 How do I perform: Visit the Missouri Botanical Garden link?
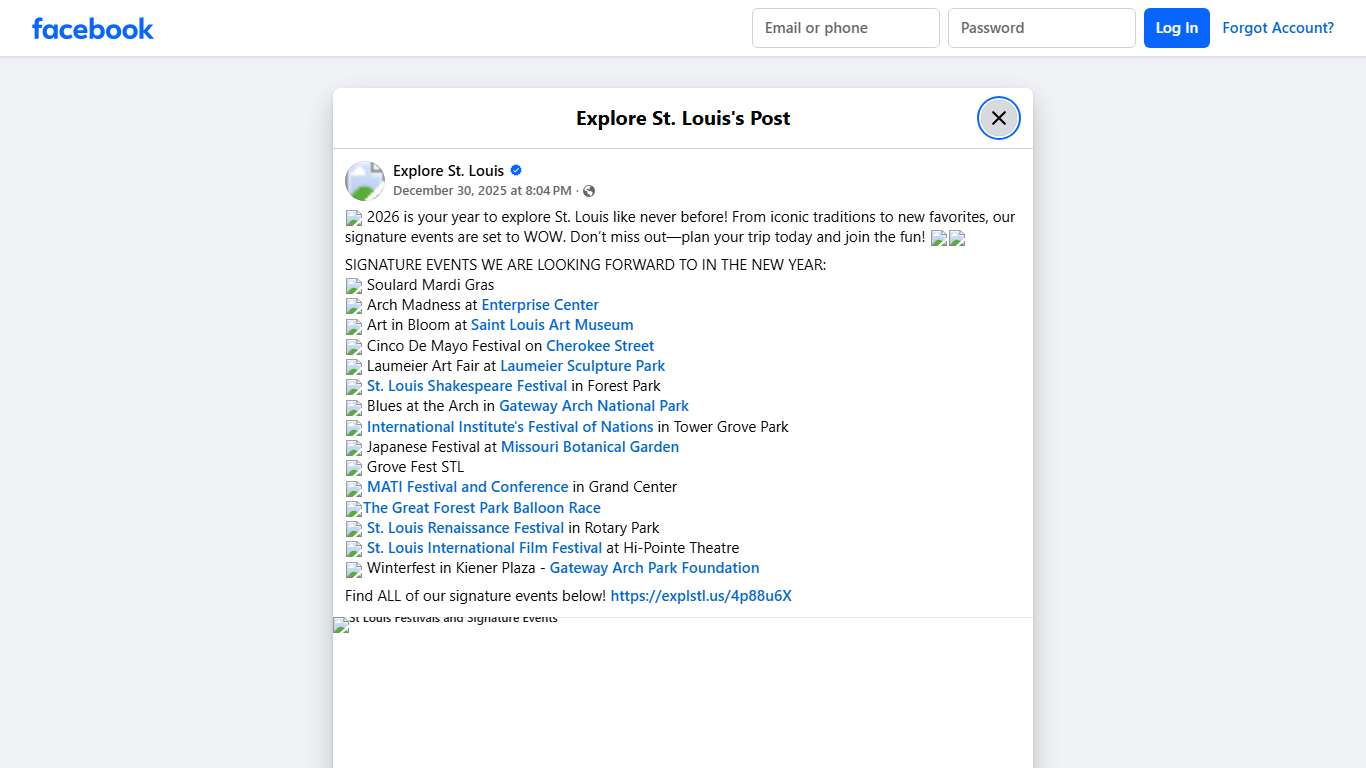coord(590,447)
